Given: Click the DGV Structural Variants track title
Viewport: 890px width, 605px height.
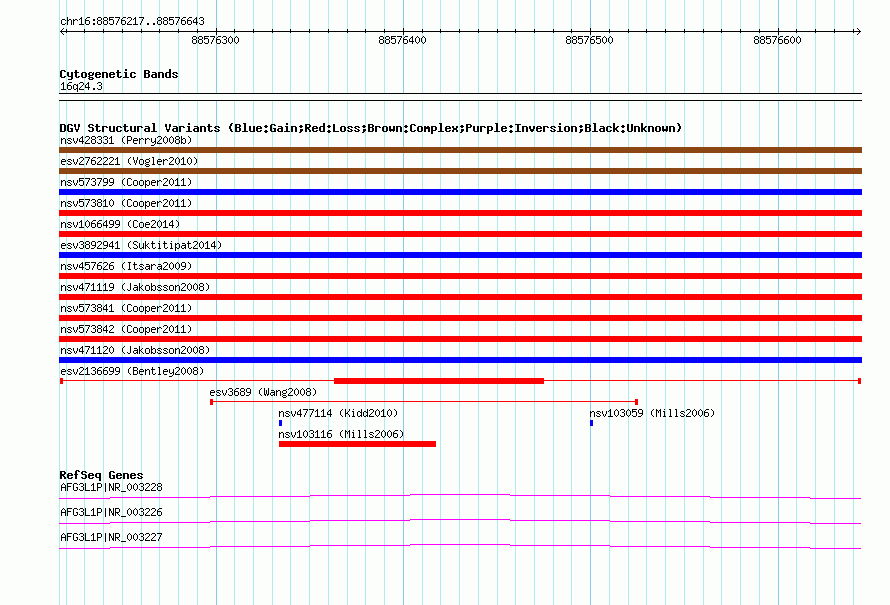Looking at the screenshot, I should pyautogui.click(x=371, y=128).
